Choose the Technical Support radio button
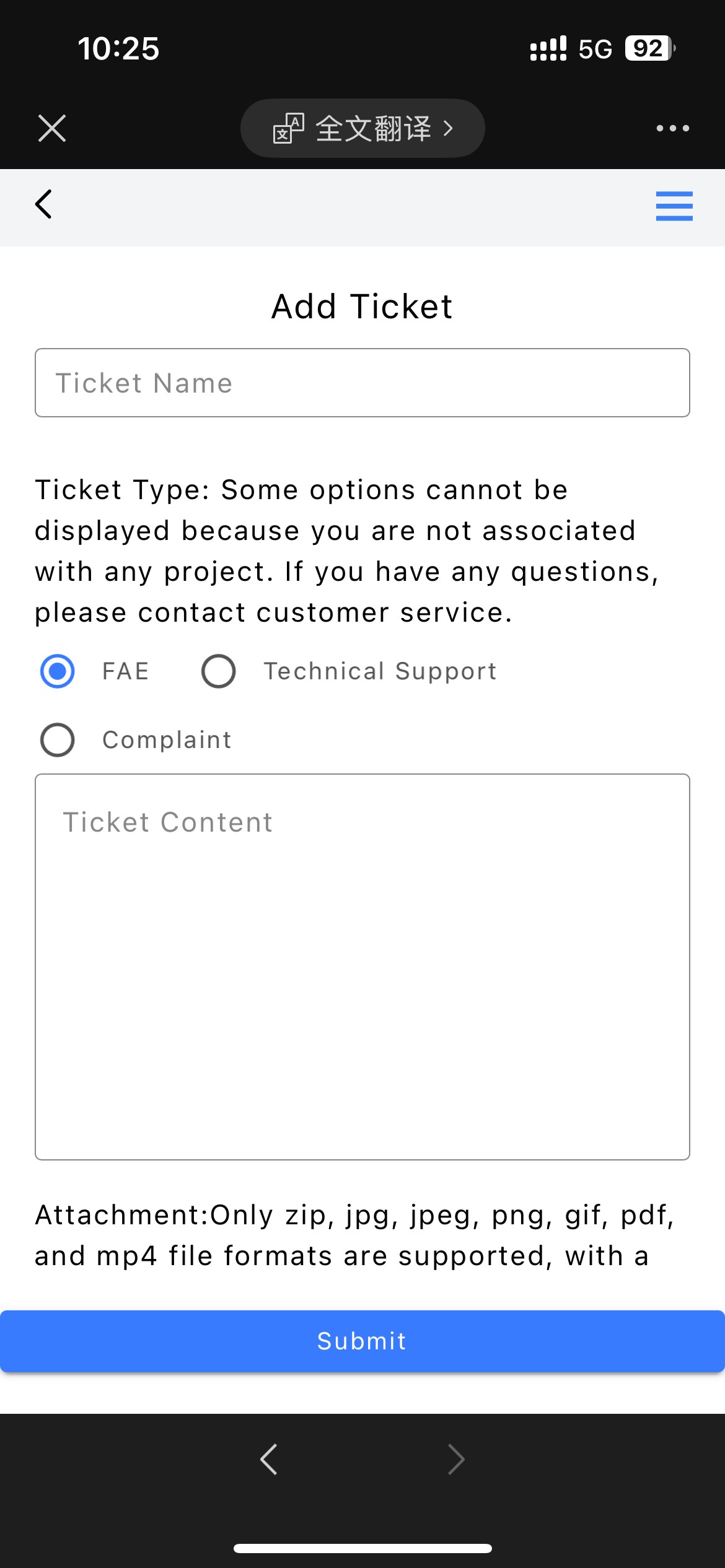Screen dimensions: 725x1568 (219, 671)
